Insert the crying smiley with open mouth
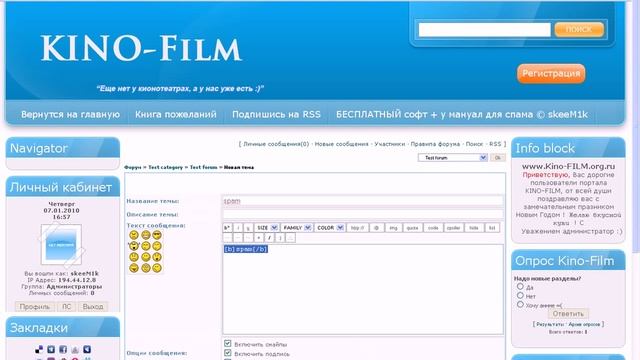Viewport: 640px width, 360px height. [x=133, y=246]
